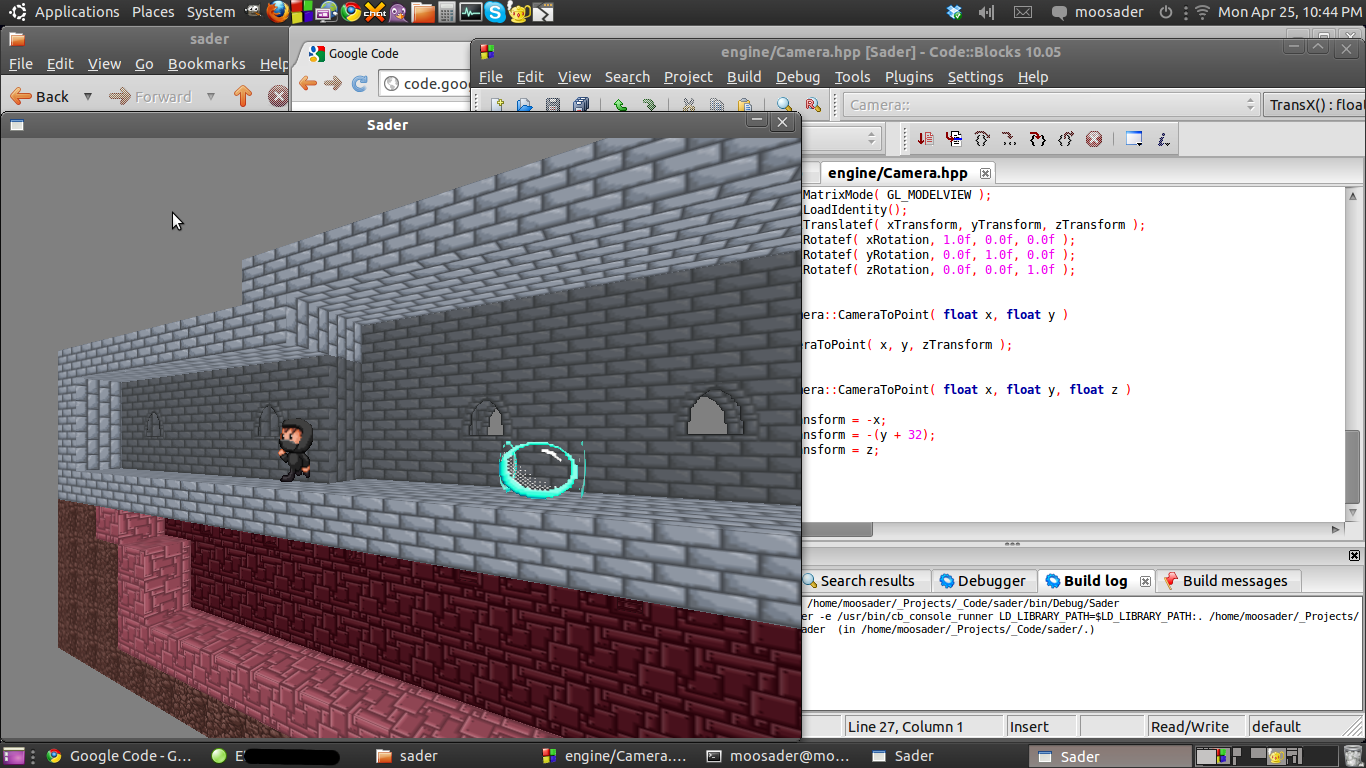This screenshot has width=1366, height=768.
Task: Switch to the Debugger log tab
Action: pos(982,581)
